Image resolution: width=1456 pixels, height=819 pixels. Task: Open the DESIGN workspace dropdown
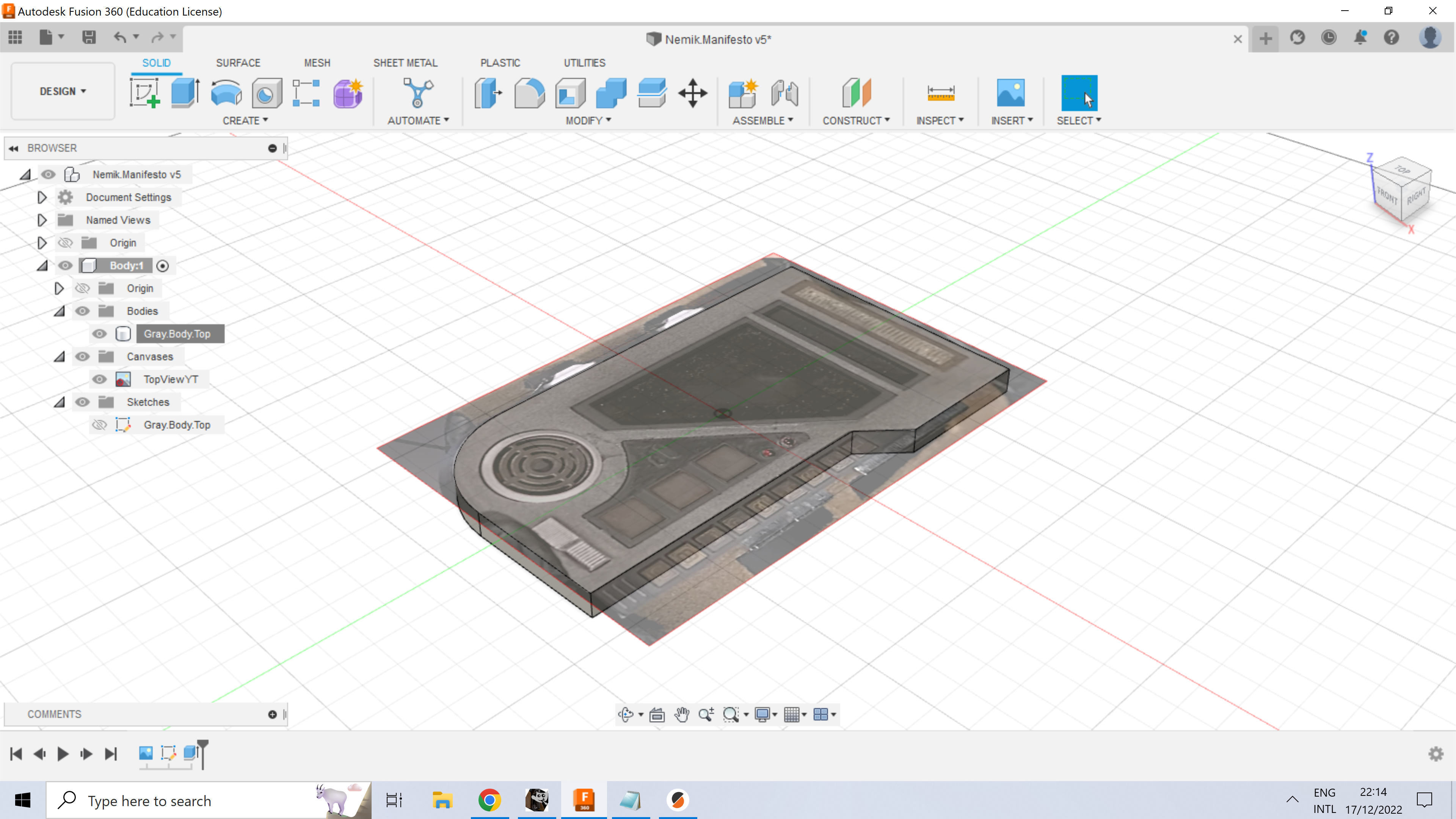pos(63,91)
